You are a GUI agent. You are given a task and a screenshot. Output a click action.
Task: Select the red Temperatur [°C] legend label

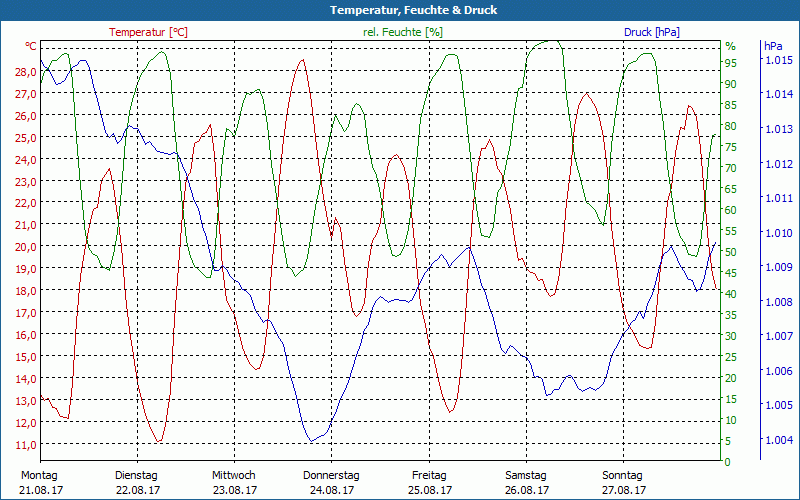click(148, 32)
